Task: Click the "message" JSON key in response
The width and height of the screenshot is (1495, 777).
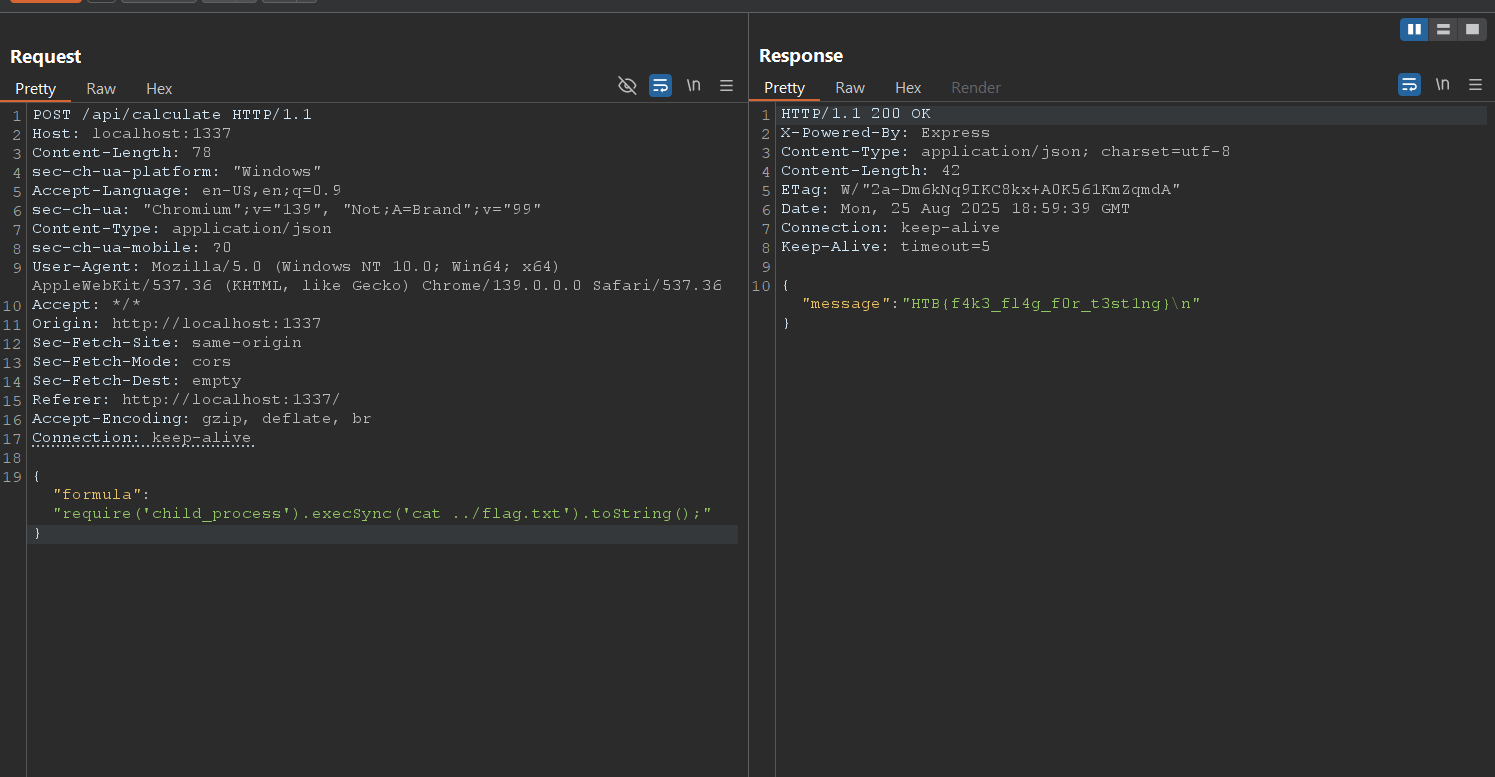Action: click(x=847, y=304)
